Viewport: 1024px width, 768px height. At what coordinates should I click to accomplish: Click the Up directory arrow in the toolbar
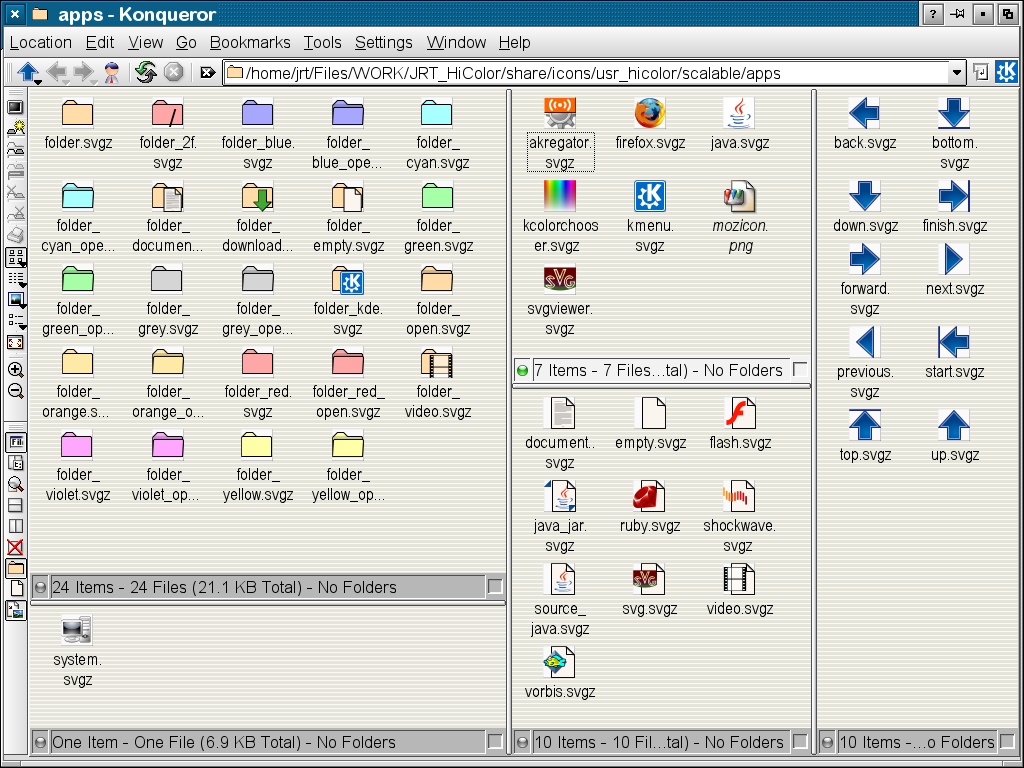pyautogui.click(x=27, y=71)
